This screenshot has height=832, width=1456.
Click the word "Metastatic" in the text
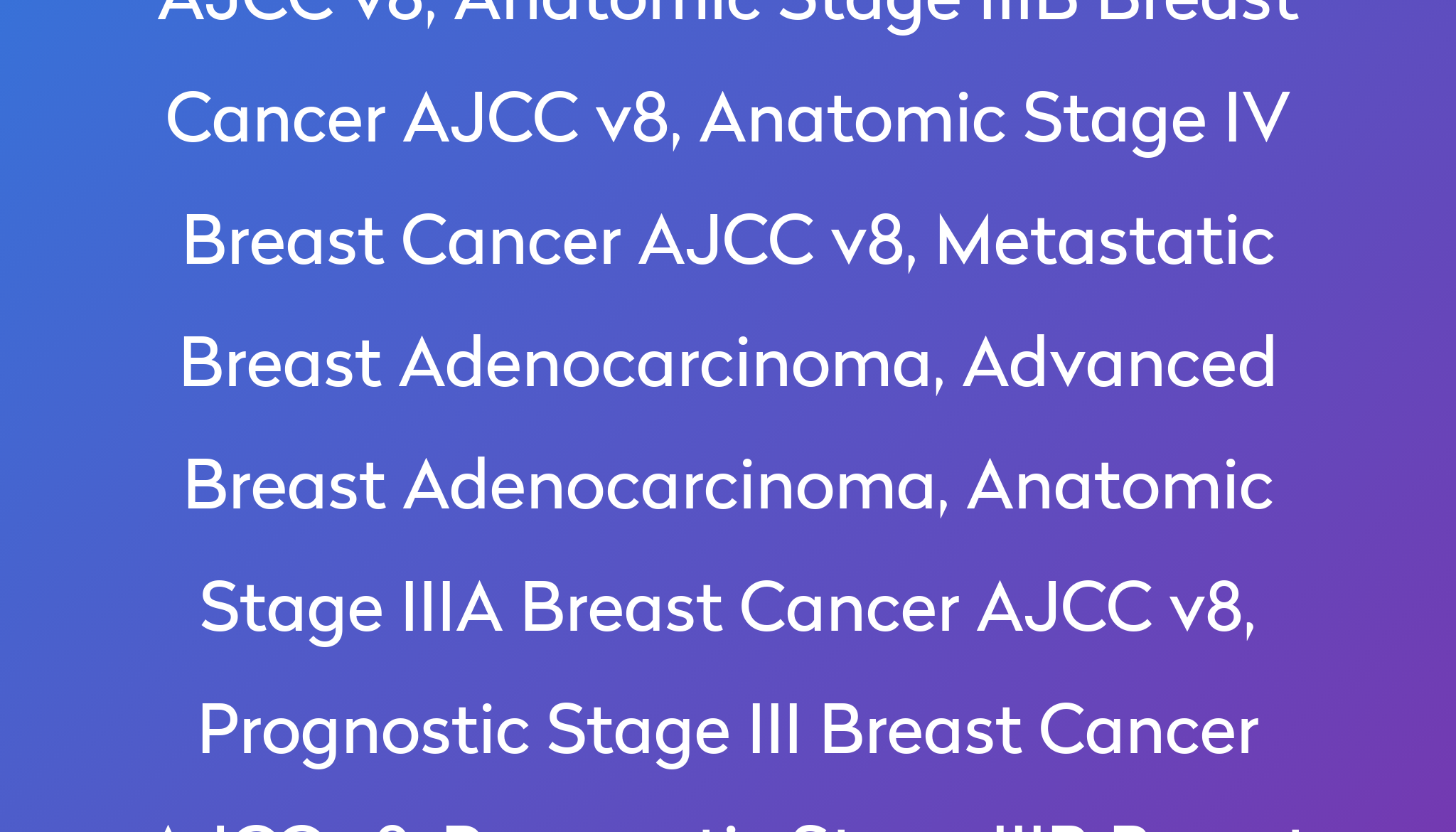click(x=1106, y=241)
